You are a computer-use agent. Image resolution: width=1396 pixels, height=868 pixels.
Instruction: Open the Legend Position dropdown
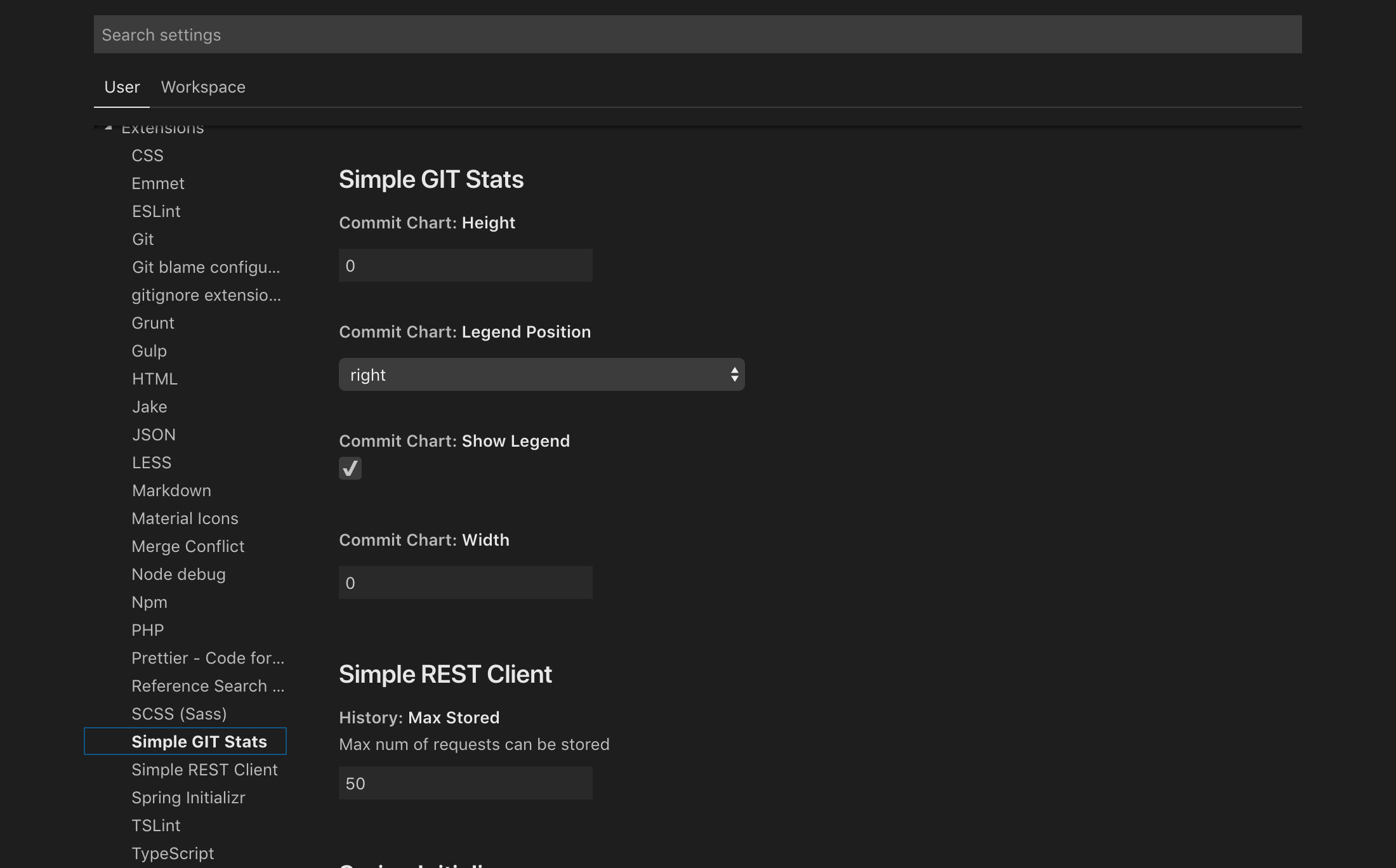[541, 374]
